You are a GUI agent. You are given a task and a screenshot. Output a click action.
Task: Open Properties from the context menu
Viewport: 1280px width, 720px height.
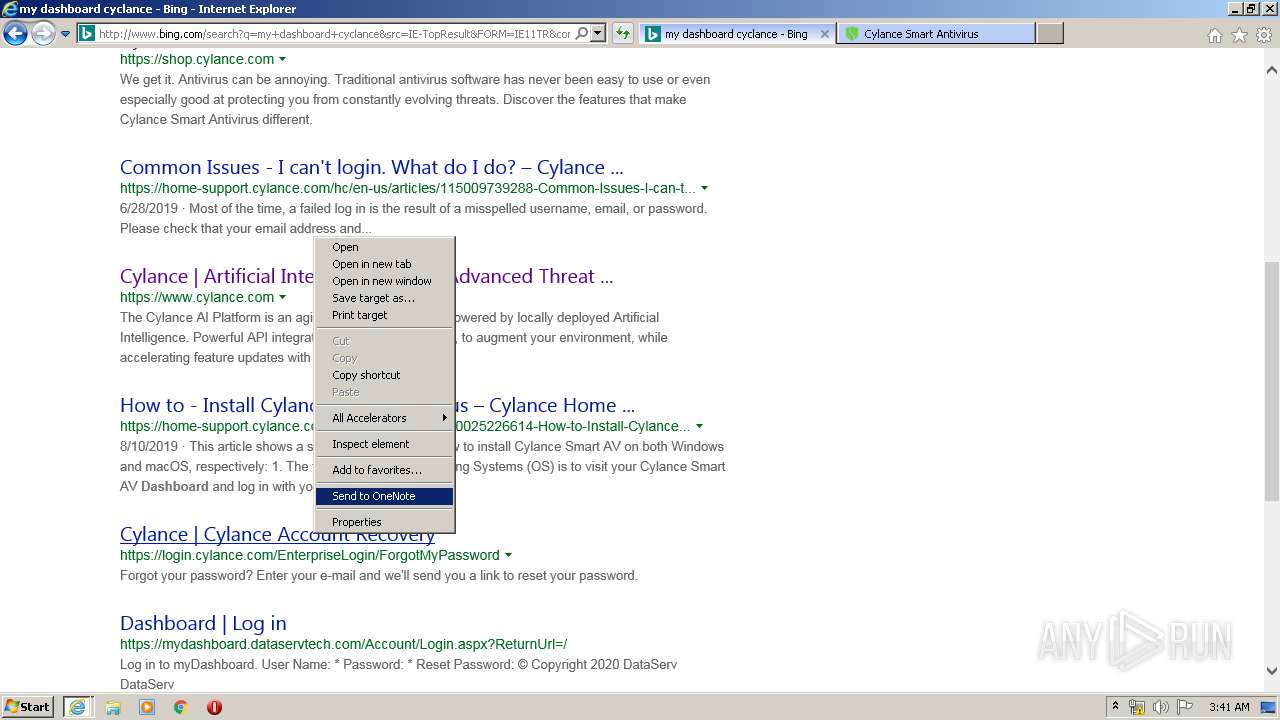384,522
